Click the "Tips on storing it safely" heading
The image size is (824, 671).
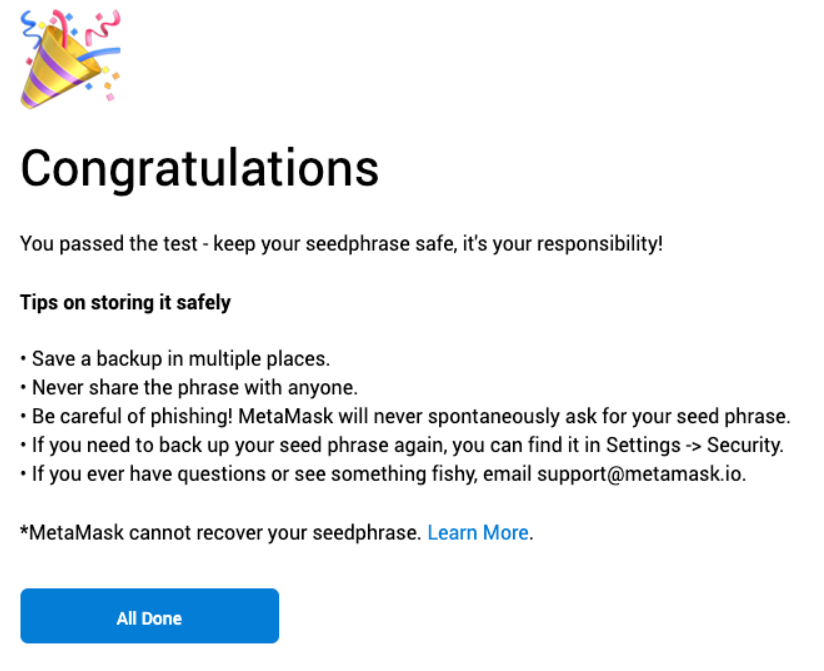125,302
